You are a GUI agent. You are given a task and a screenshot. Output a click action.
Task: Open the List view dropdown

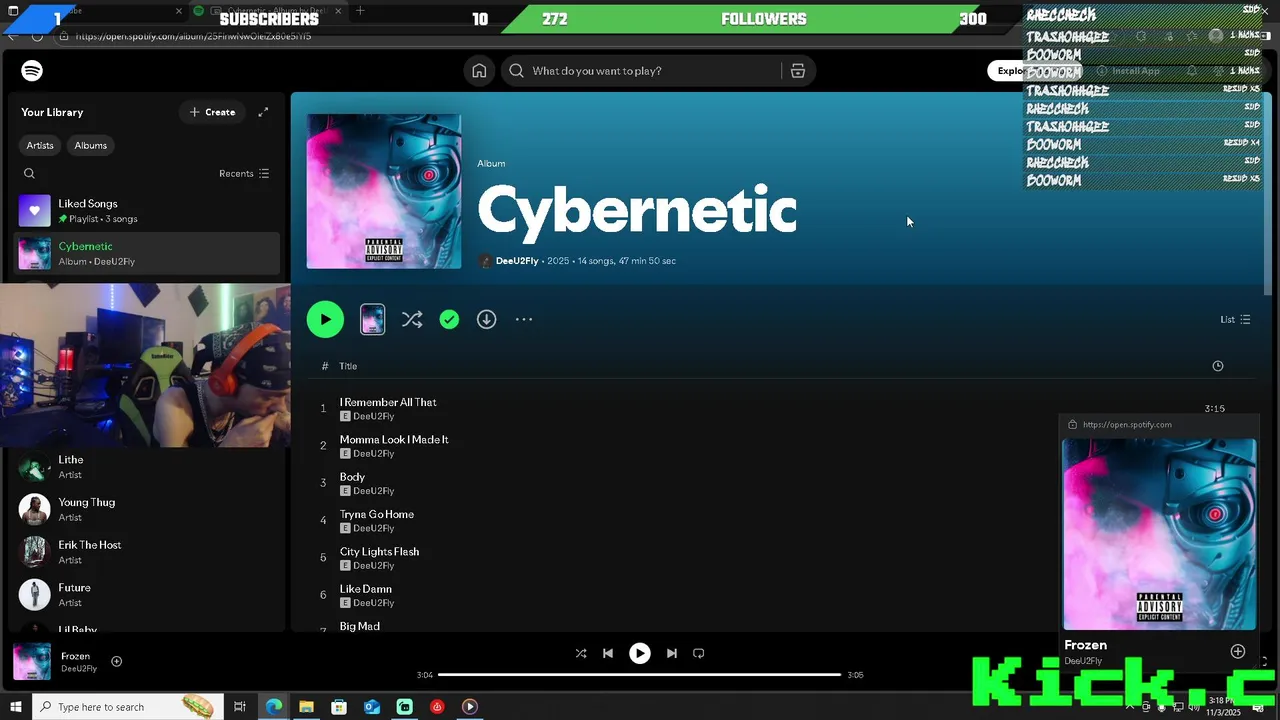[1235, 319]
